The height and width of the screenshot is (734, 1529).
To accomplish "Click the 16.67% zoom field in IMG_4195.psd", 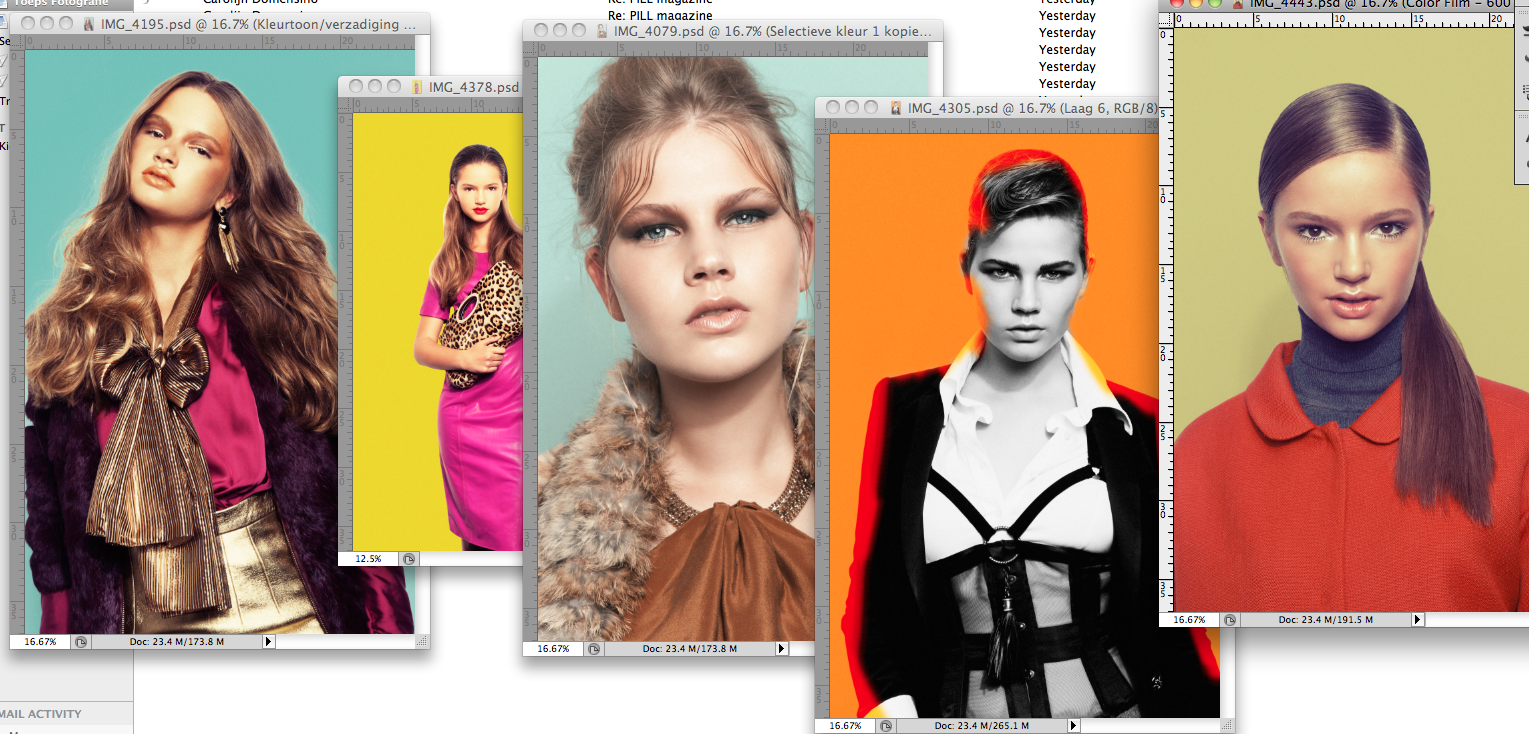I will pos(41,642).
